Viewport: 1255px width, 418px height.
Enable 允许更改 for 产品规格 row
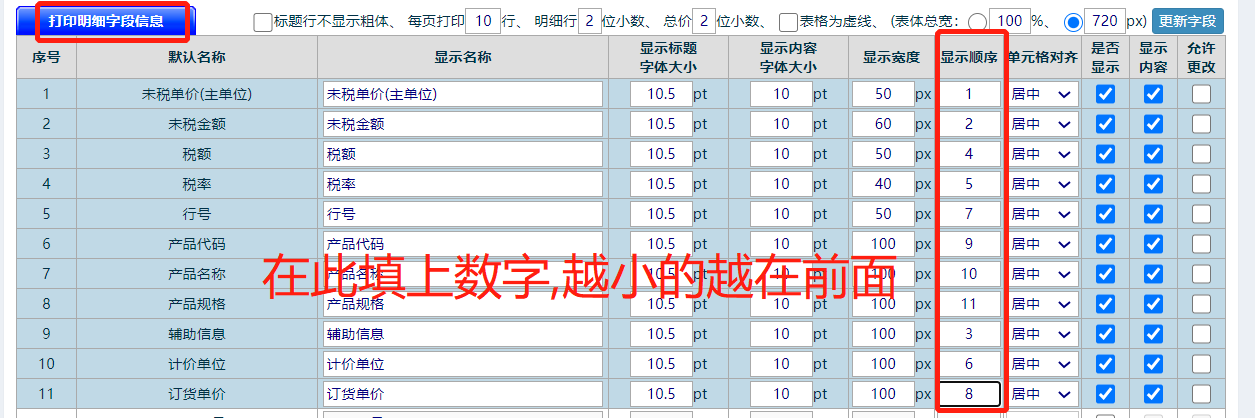click(1201, 304)
